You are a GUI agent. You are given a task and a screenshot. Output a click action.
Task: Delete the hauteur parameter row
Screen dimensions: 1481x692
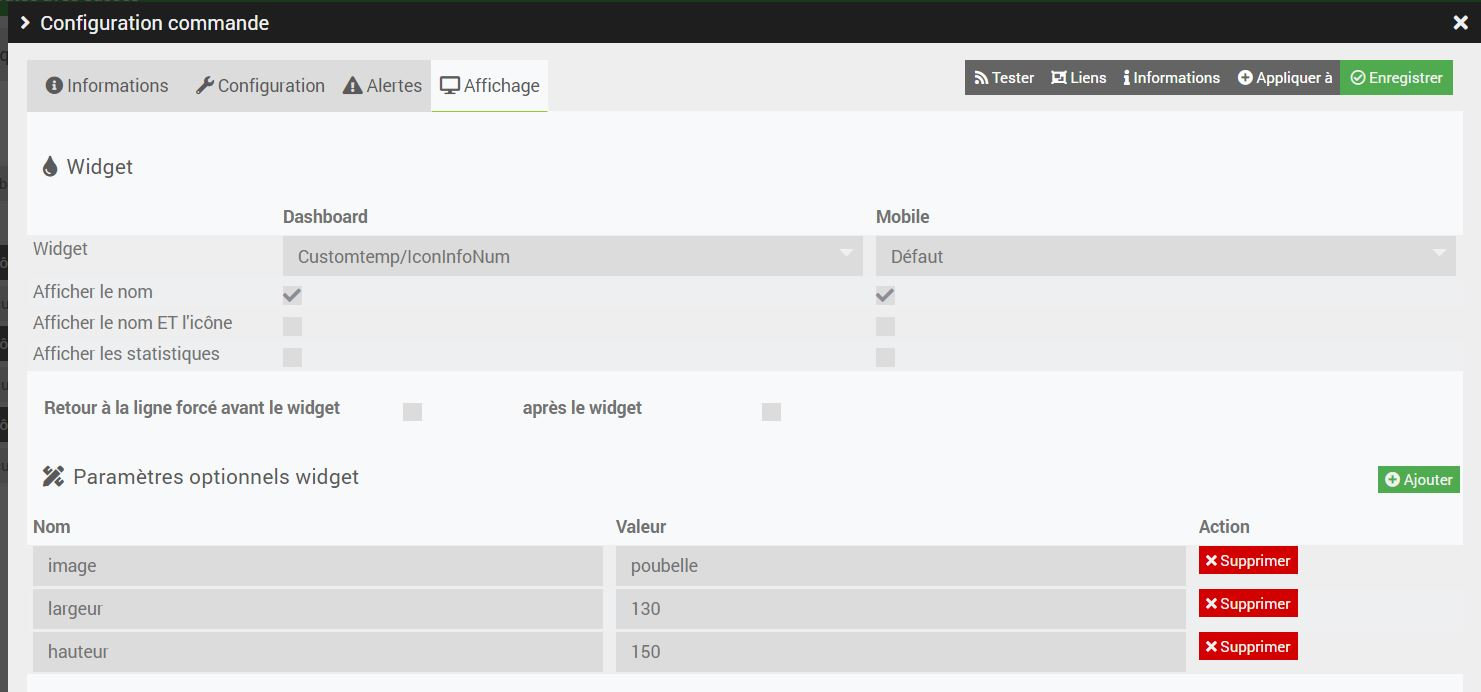point(1248,647)
